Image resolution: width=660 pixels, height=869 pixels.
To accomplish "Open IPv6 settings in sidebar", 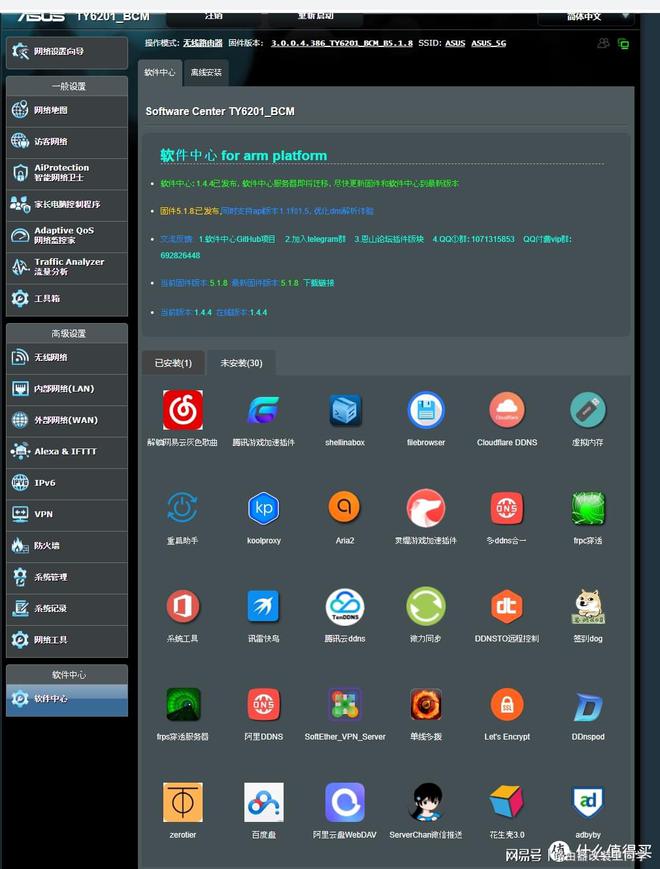I will point(66,483).
